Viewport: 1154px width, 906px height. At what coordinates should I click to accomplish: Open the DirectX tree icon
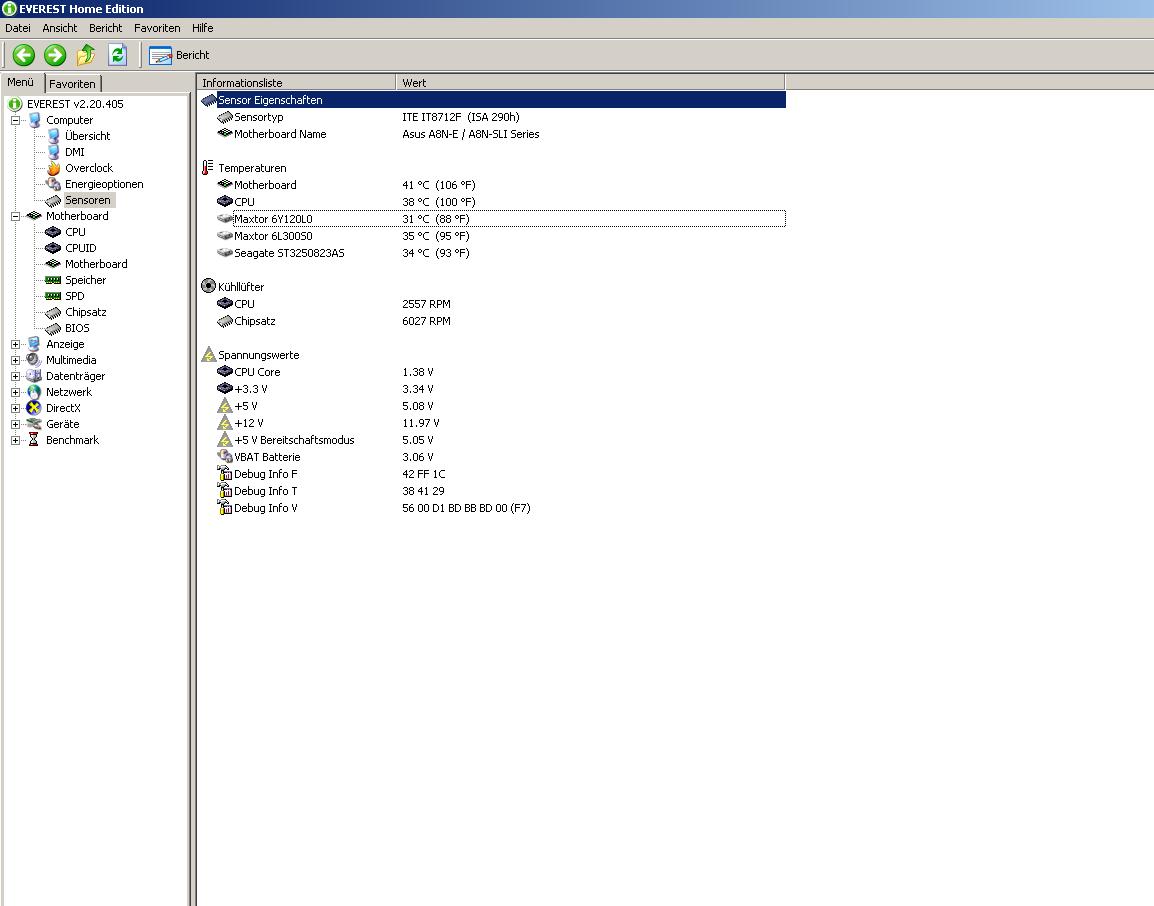(34, 408)
